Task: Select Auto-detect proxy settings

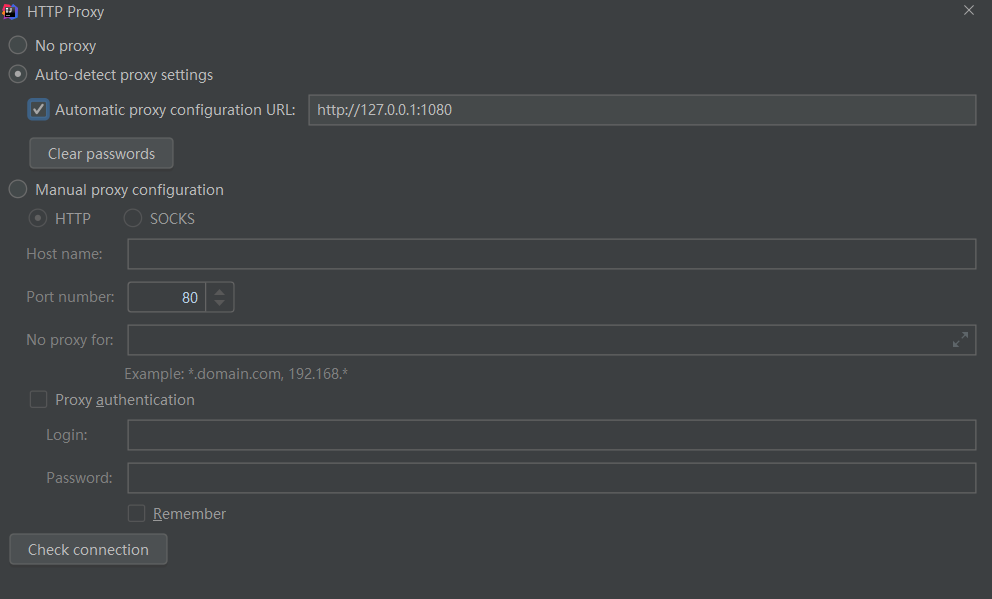Action: tap(19, 74)
